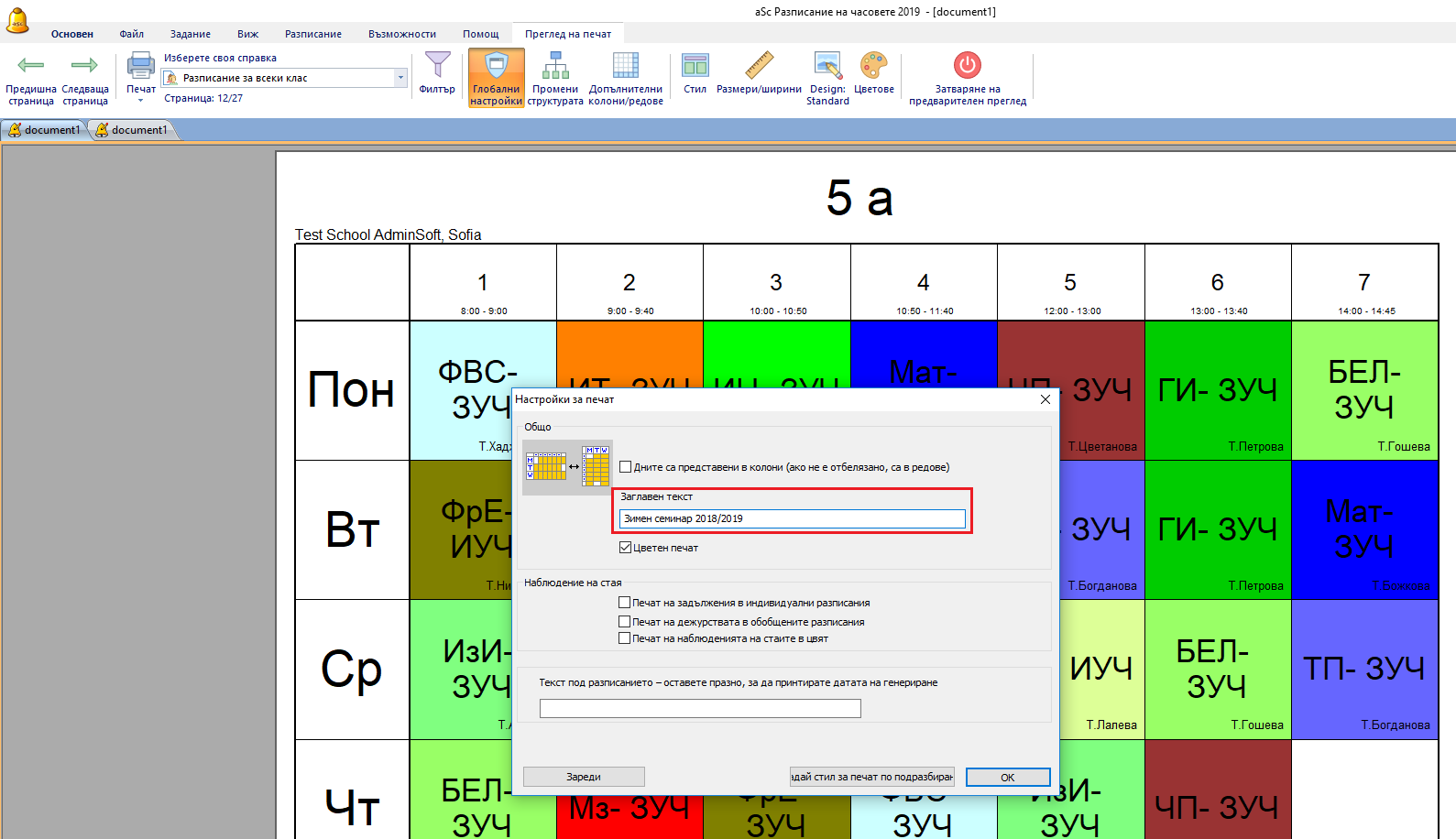Screen dimensions: 1456x839
Task: Click the Размери/ширини ruler icon
Action: pos(759,66)
